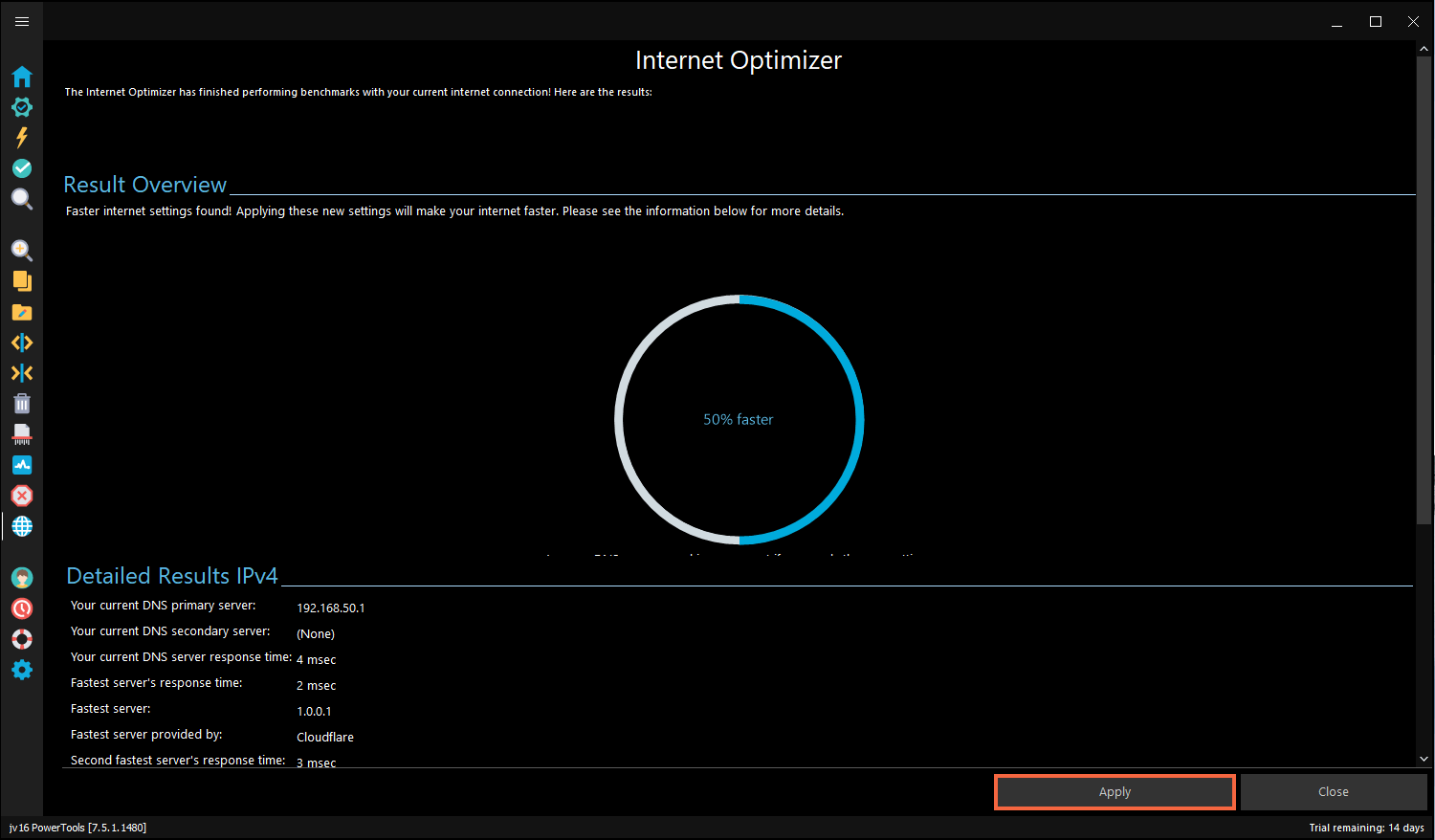Open the red clock sidebar icon
Screen dimensions: 1435x840
[22, 608]
